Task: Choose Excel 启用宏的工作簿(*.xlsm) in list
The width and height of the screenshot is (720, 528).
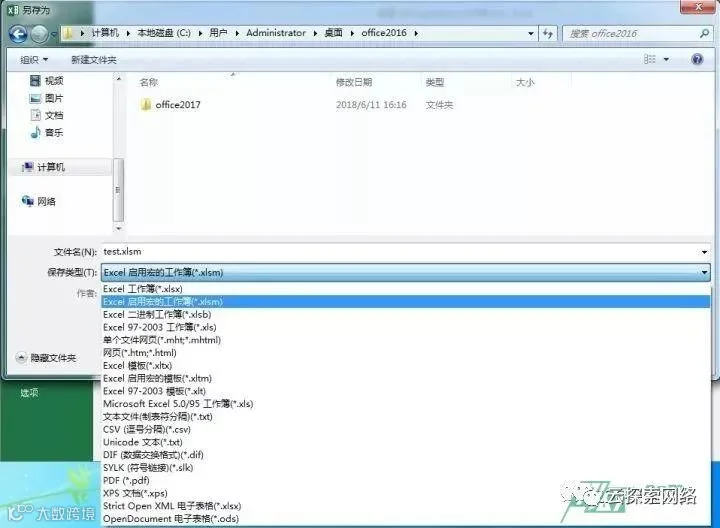Action: (x=405, y=302)
